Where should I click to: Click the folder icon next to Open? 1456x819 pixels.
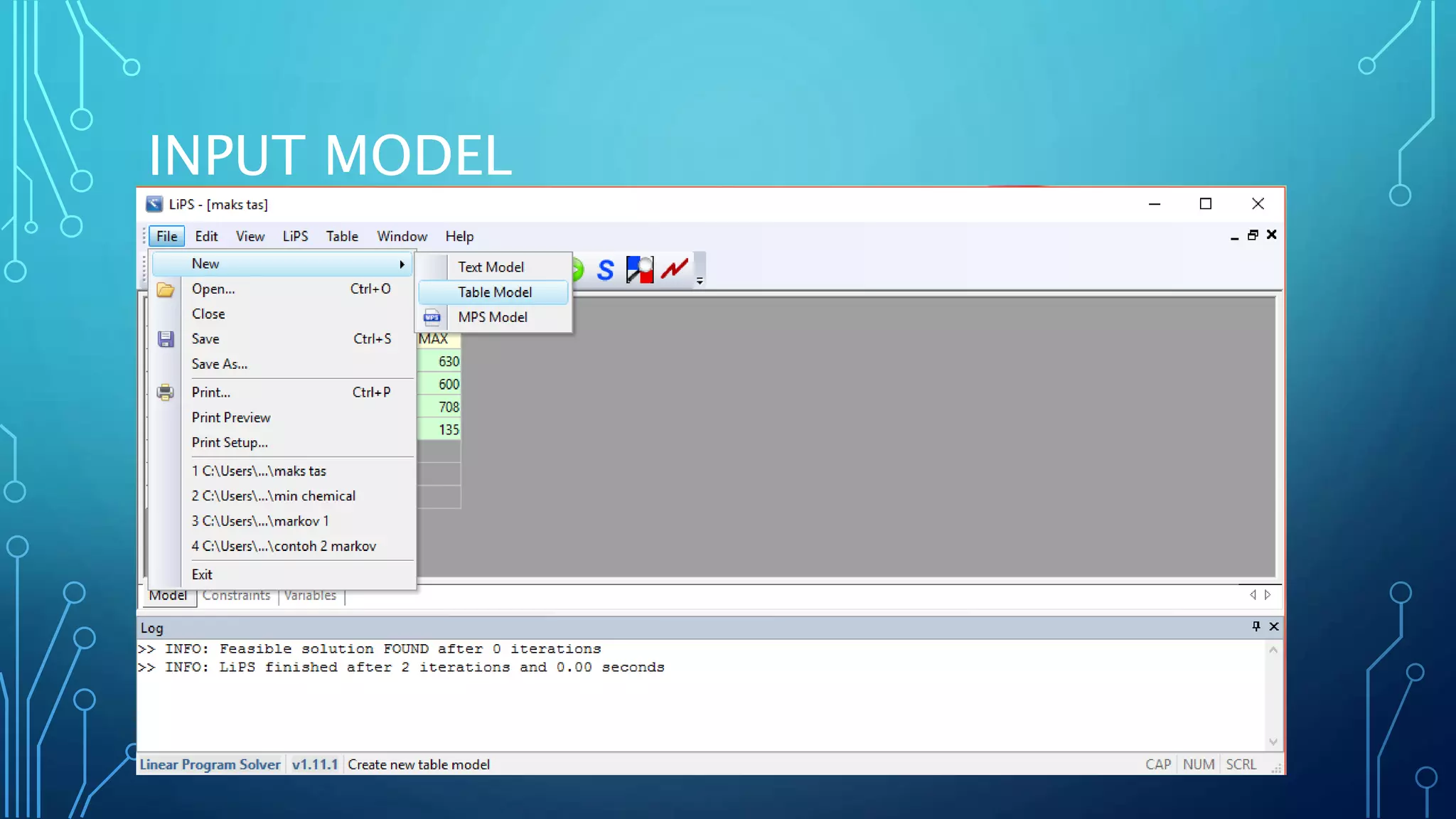[165, 289]
